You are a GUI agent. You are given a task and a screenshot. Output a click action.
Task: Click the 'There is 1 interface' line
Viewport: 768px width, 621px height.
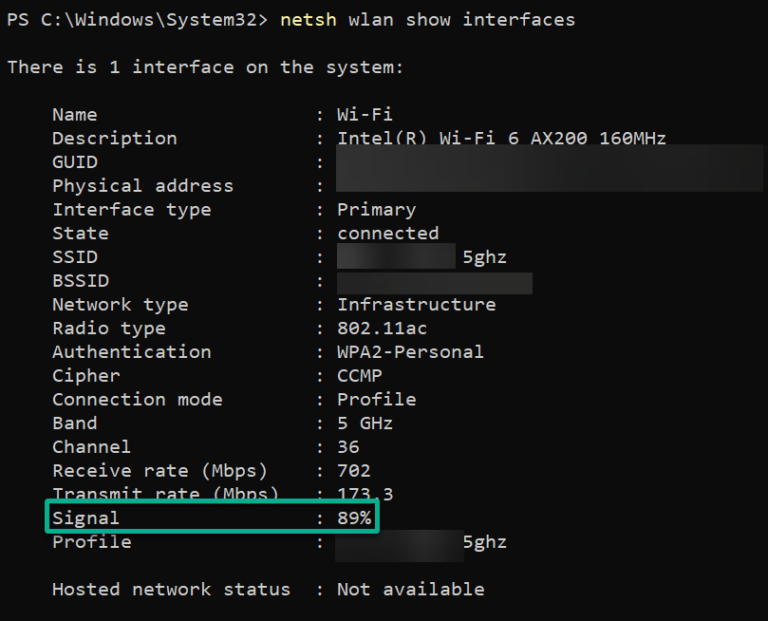tap(205, 67)
